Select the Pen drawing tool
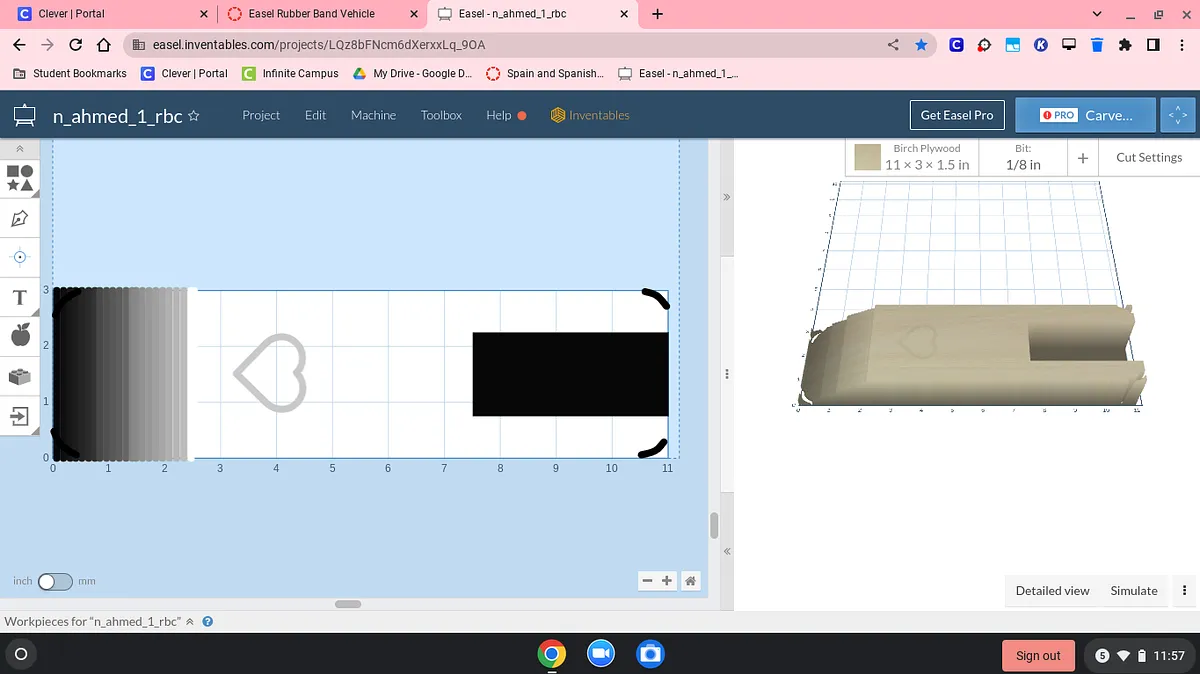Screen dimensions: 1200x674 (20, 218)
